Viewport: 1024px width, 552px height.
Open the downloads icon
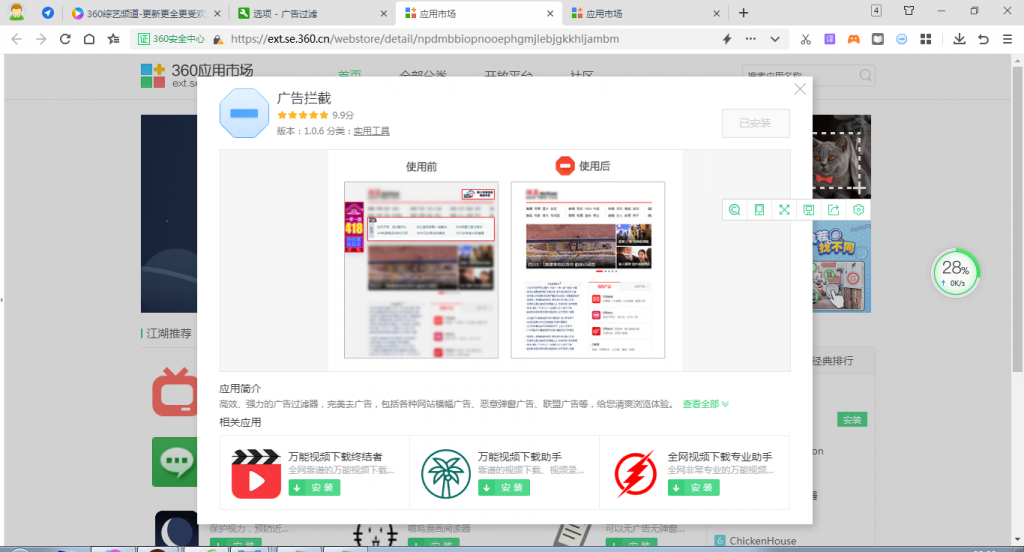click(x=959, y=39)
